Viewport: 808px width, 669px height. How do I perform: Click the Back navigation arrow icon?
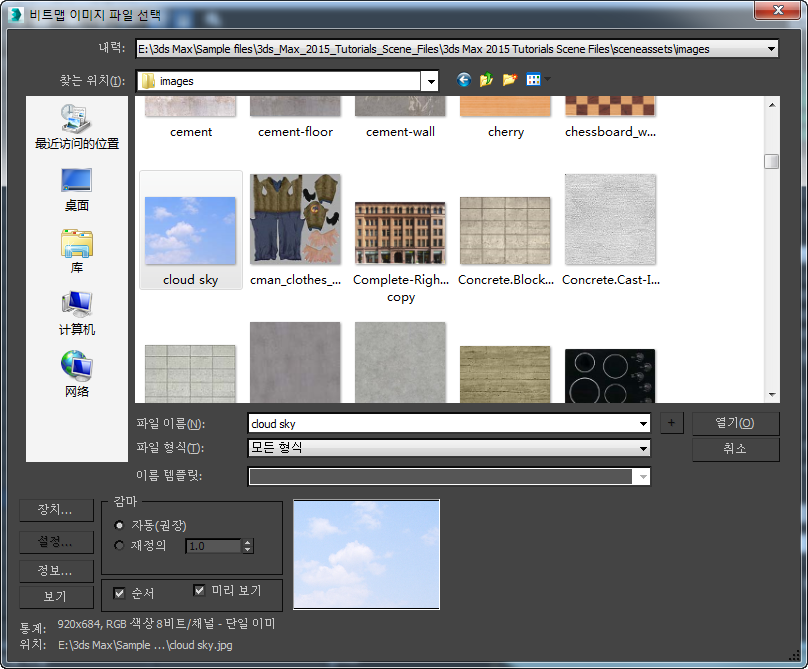(x=463, y=80)
